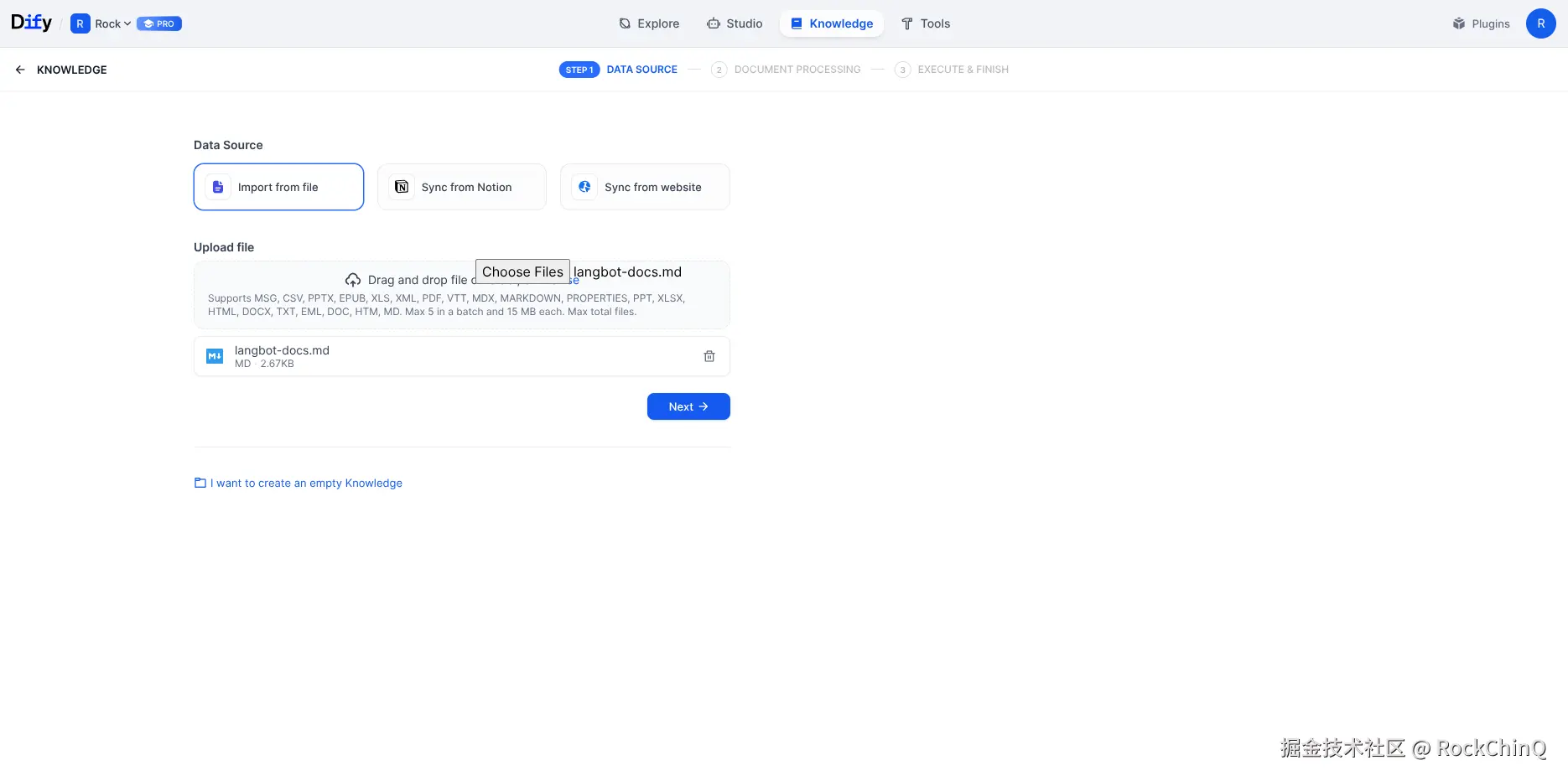Screen dimensions: 1568x781
Task: Delete the langbot-docs.md uploaded file
Action: pos(709,356)
